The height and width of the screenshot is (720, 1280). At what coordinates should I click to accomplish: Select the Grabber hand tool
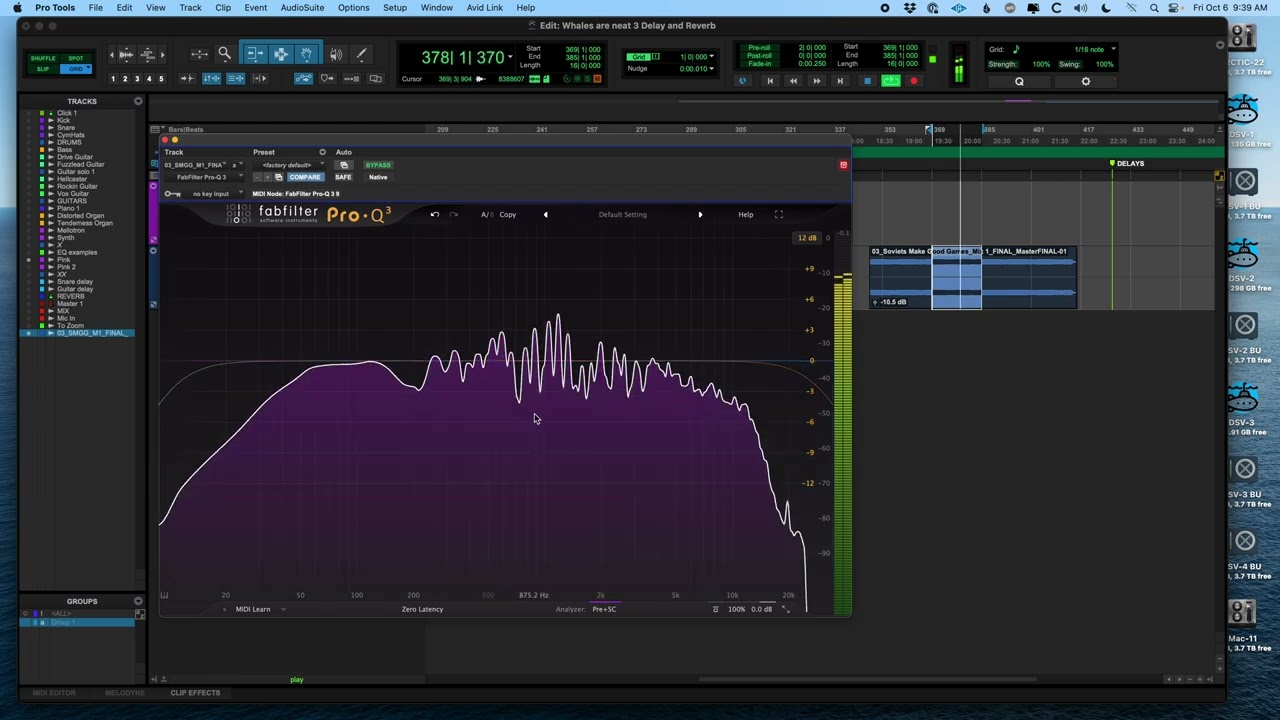(306, 54)
